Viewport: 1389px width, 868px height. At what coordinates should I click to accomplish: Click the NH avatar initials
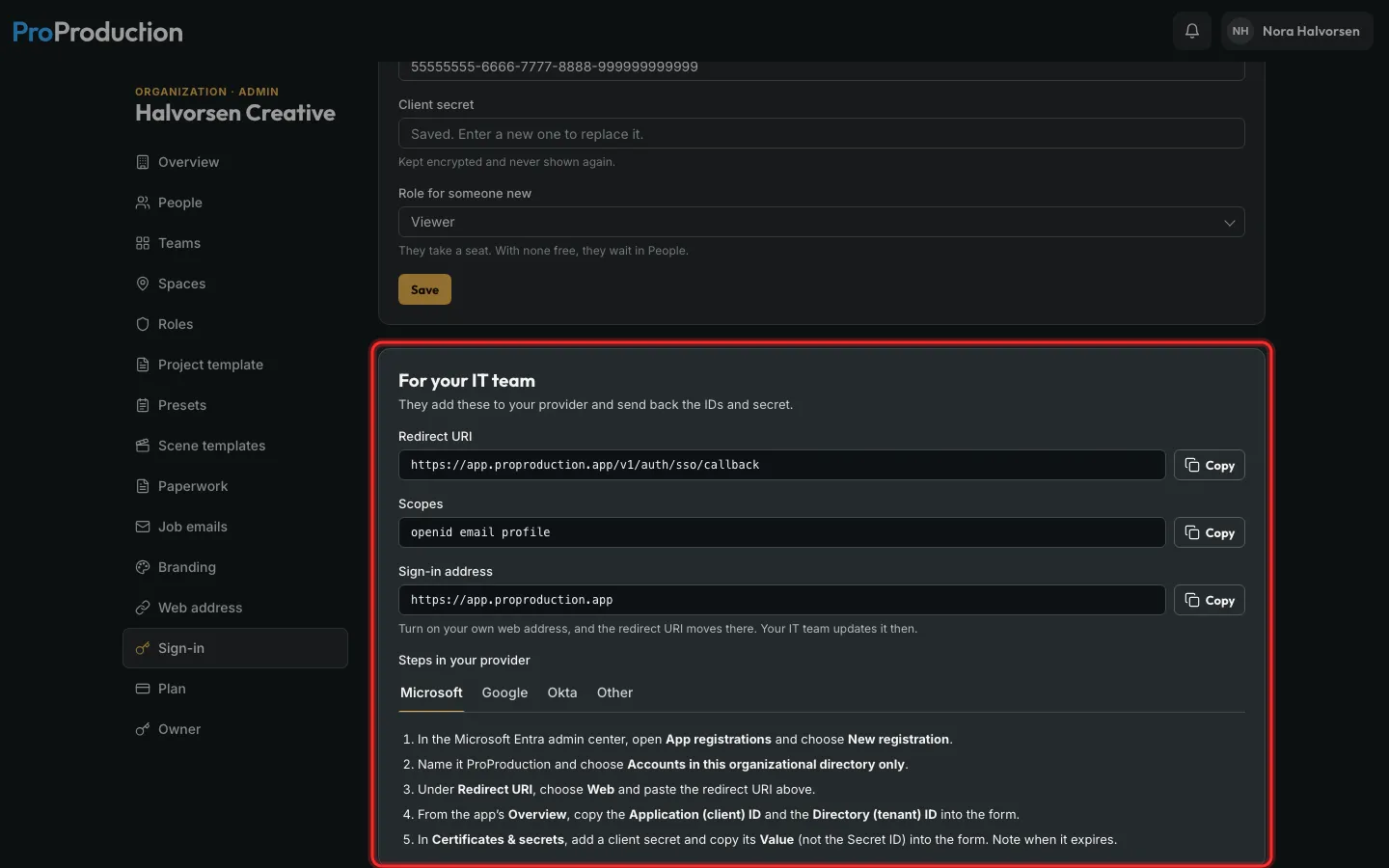(x=1240, y=31)
